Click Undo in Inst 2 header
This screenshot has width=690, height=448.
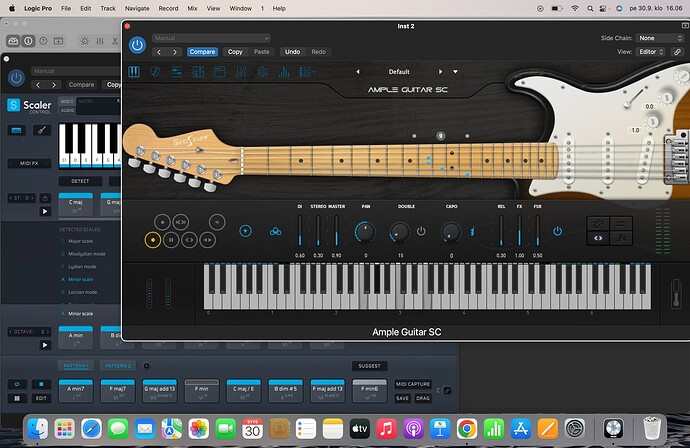(292, 52)
